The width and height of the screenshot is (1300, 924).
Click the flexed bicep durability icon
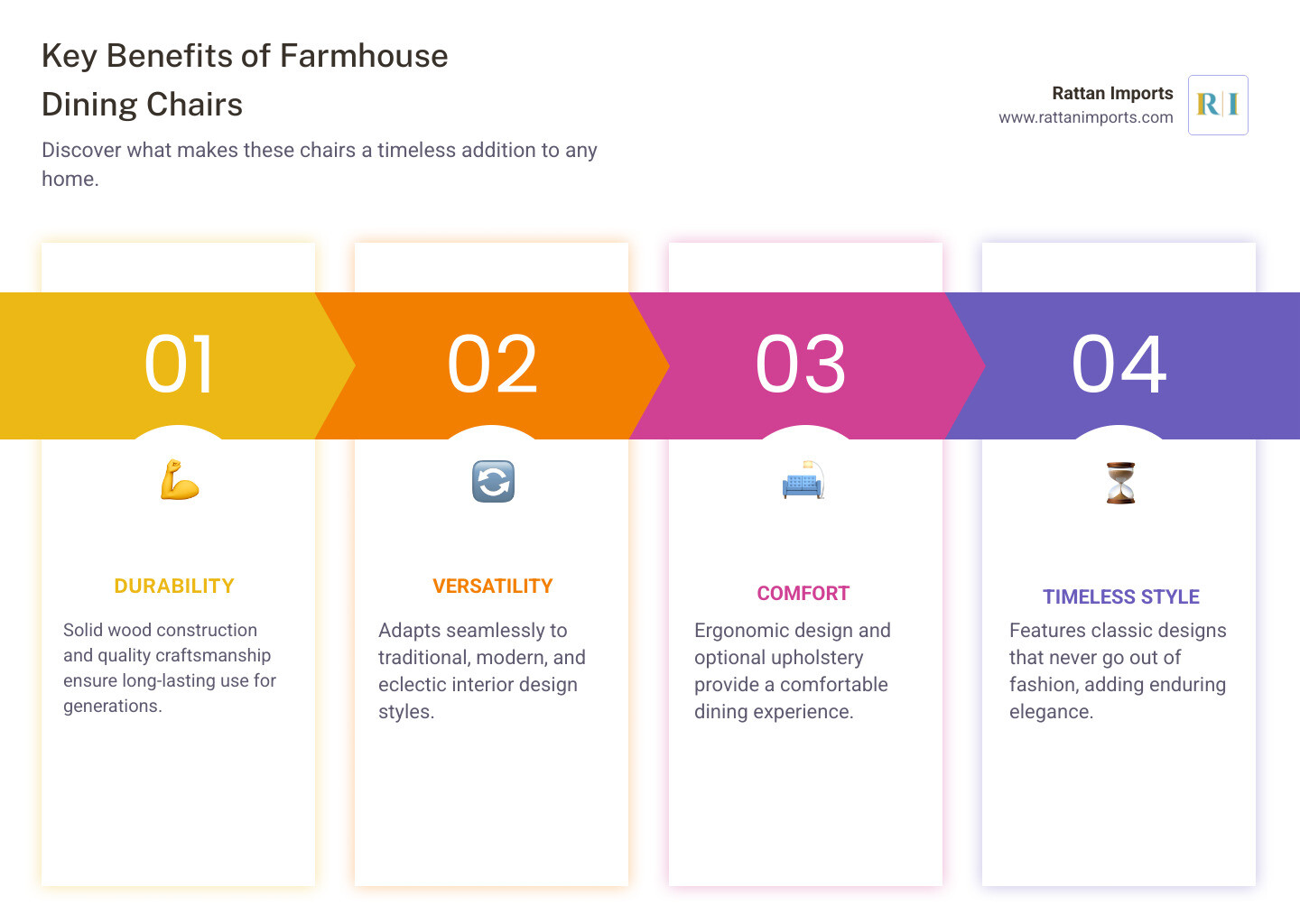179,481
